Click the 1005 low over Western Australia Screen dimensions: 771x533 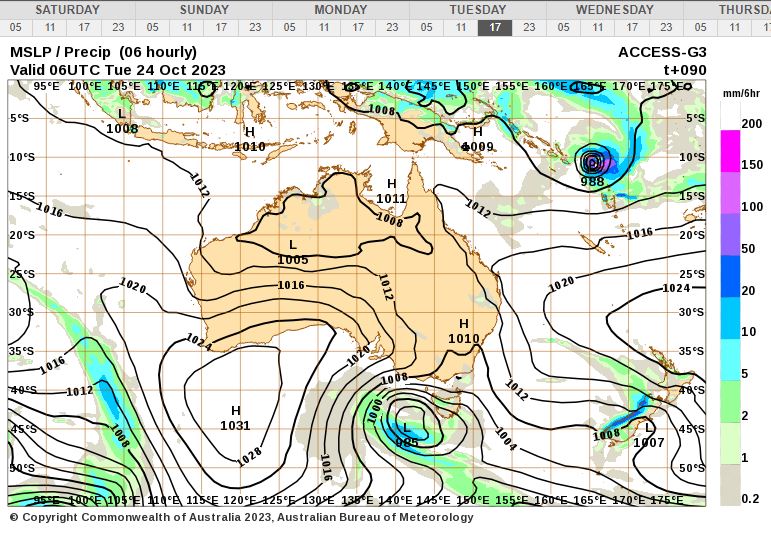293,252
